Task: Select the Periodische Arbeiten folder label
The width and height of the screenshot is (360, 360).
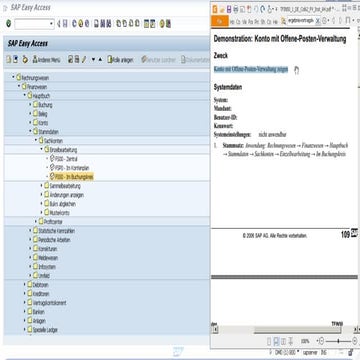Action: (54, 240)
